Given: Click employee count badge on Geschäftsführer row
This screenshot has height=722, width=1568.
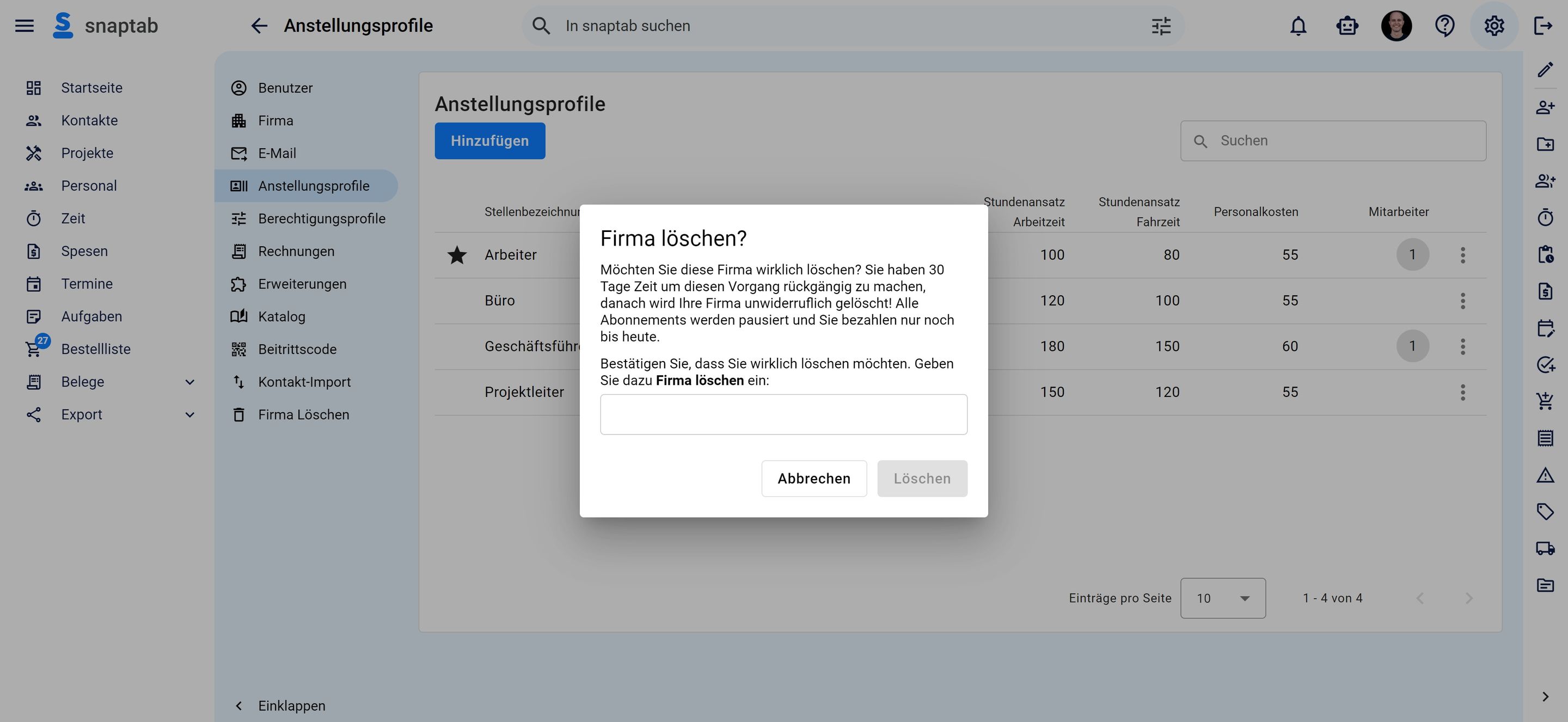Looking at the screenshot, I should [x=1412, y=346].
